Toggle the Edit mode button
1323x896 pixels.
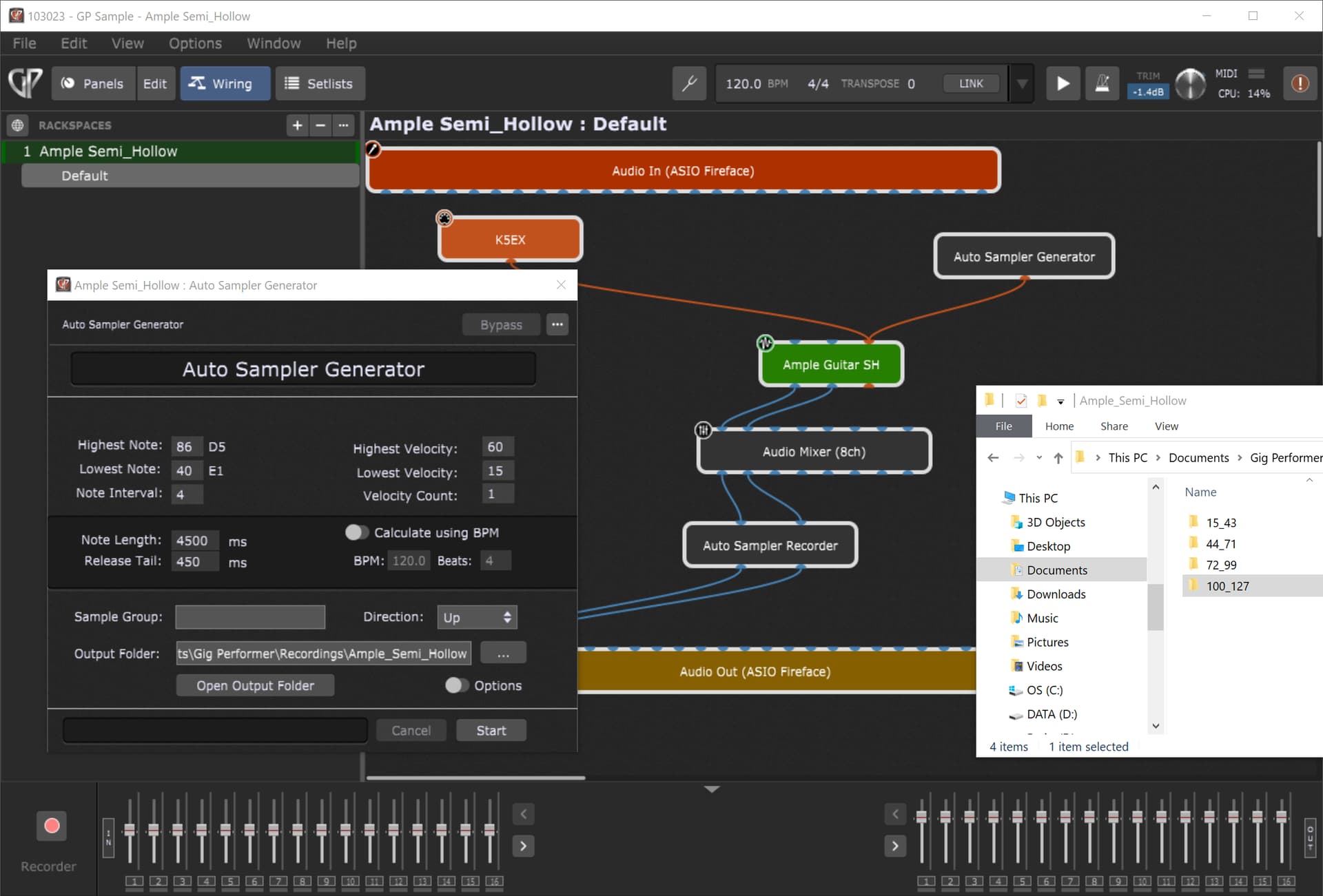pos(155,83)
